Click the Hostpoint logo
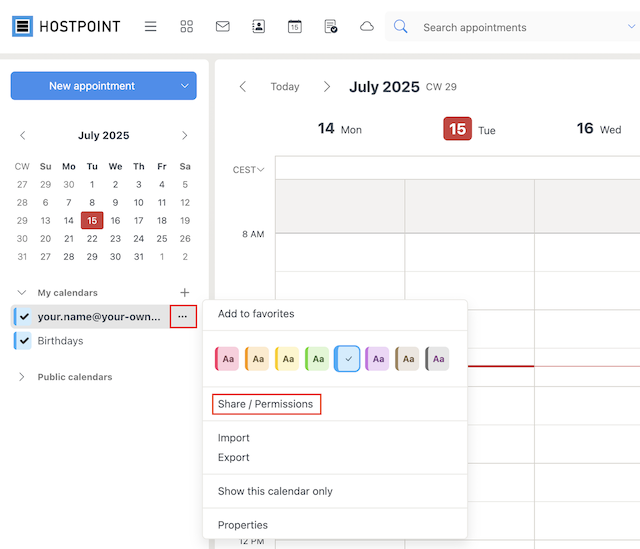640x549 pixels. [66, 27]
